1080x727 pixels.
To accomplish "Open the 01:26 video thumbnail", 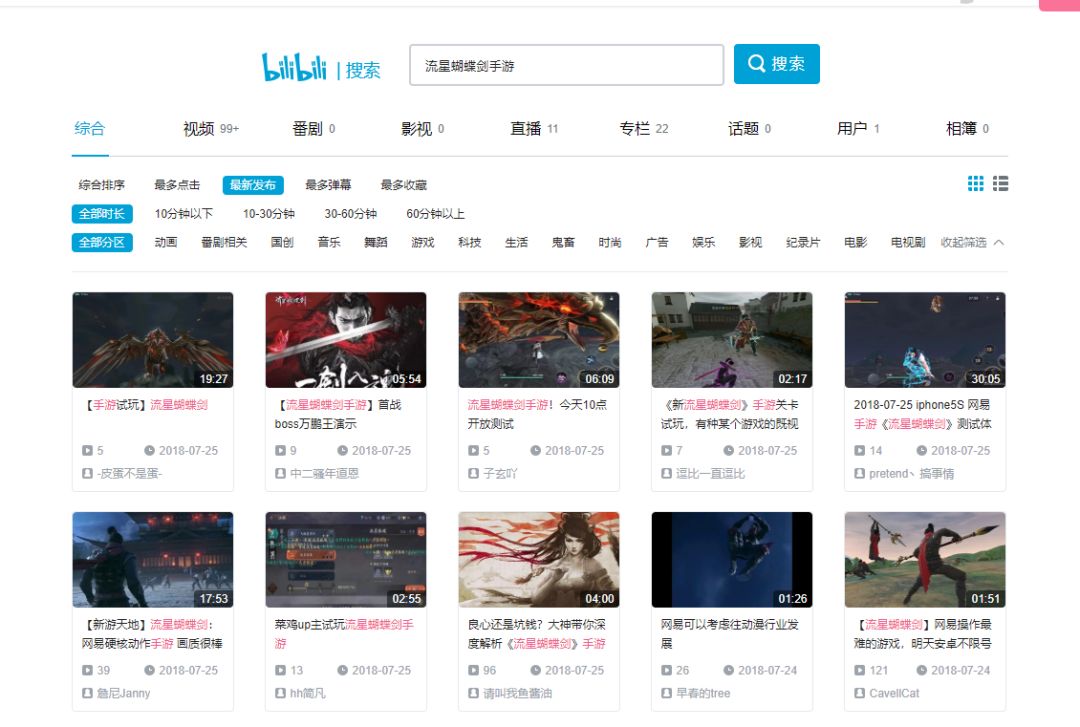I will point(732,560).
